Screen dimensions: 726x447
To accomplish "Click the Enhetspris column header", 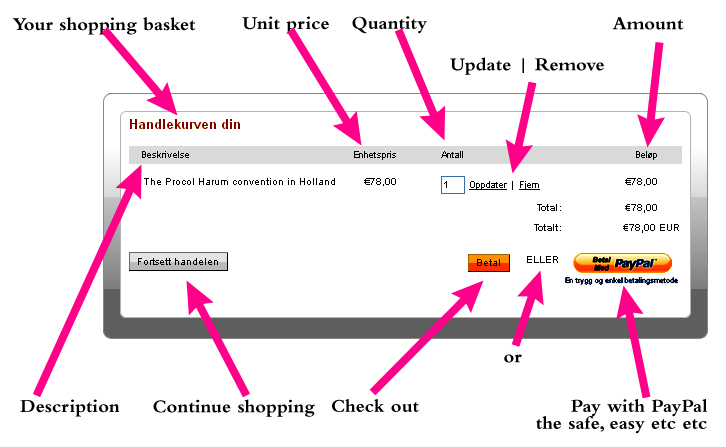I will [375, 155].
